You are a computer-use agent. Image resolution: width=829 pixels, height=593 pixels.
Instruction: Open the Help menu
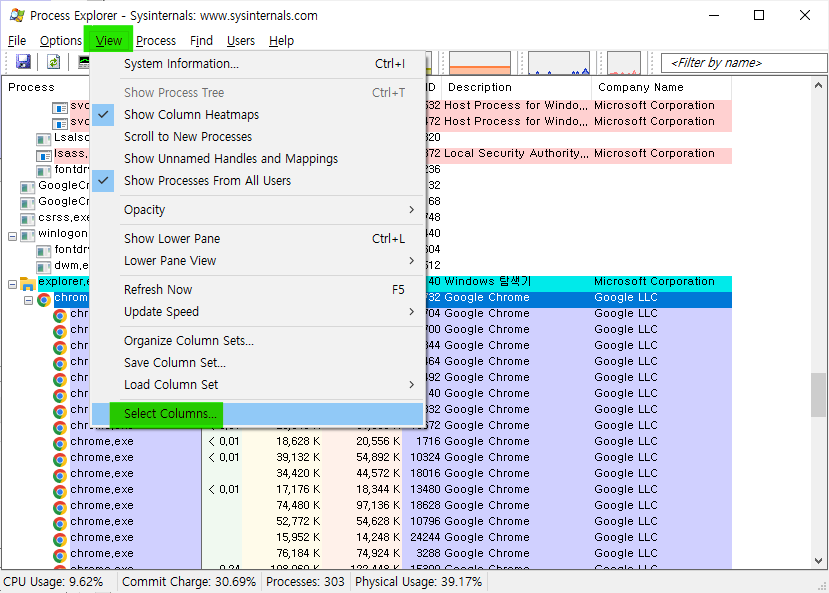[281, 41]
